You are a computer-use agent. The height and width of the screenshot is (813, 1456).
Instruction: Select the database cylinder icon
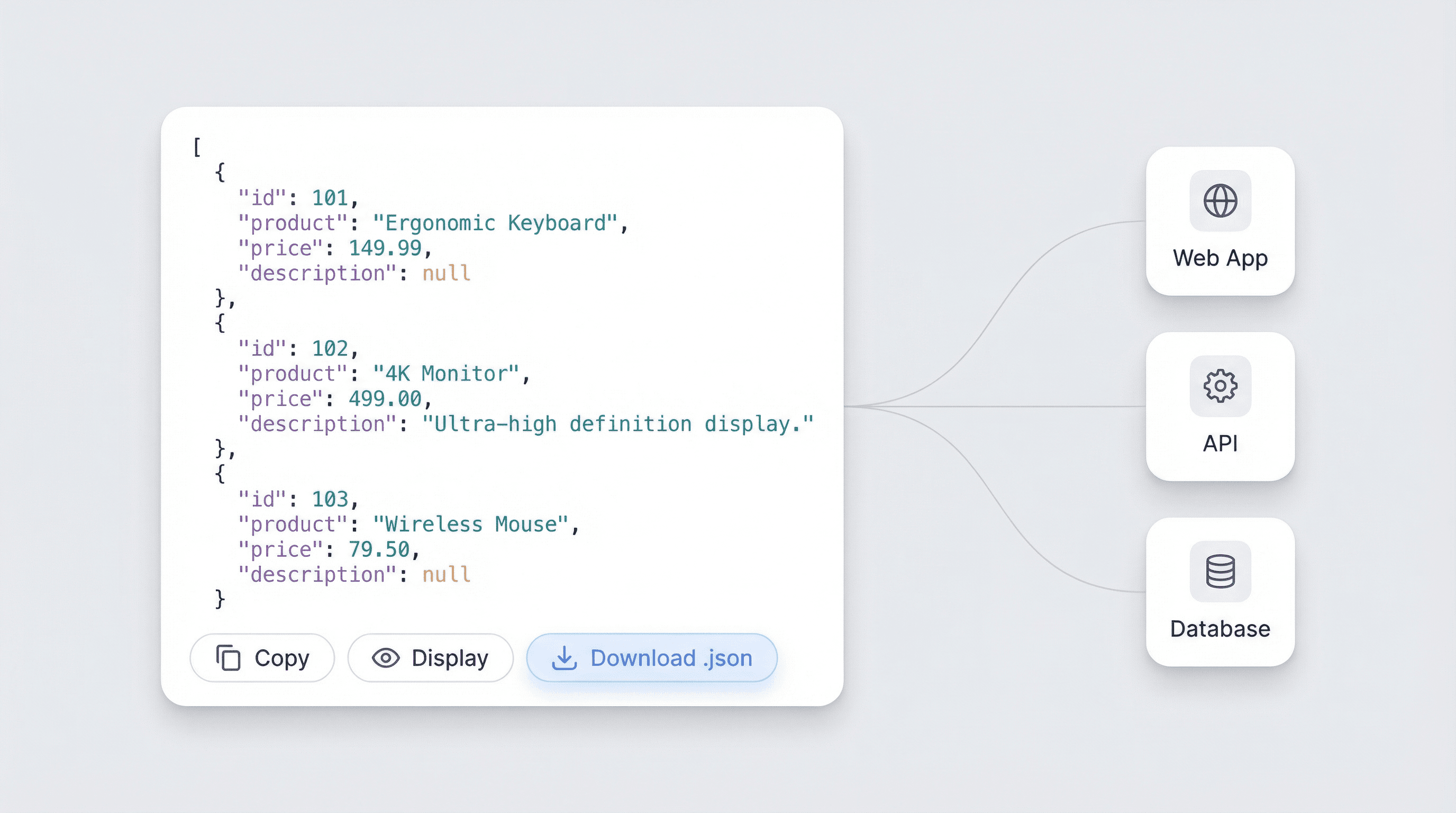pos(1220,570)
